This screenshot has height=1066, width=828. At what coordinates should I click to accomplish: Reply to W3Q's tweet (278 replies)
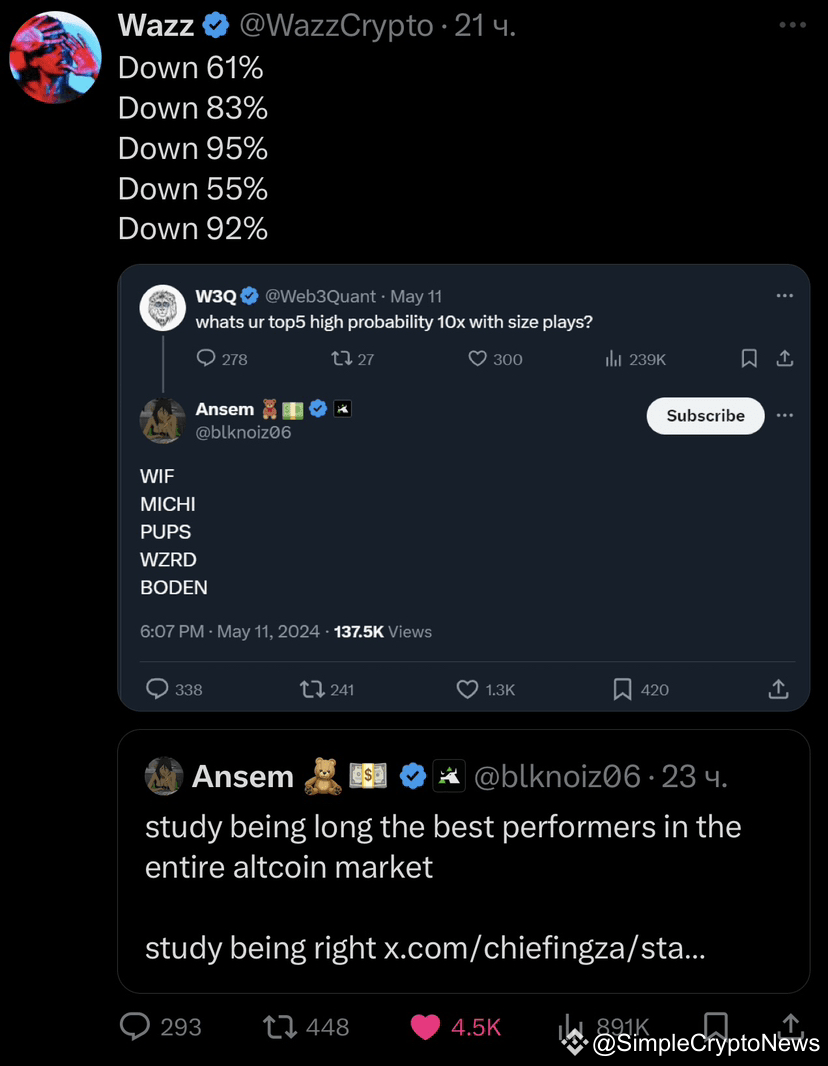click(x=206, y=359)
